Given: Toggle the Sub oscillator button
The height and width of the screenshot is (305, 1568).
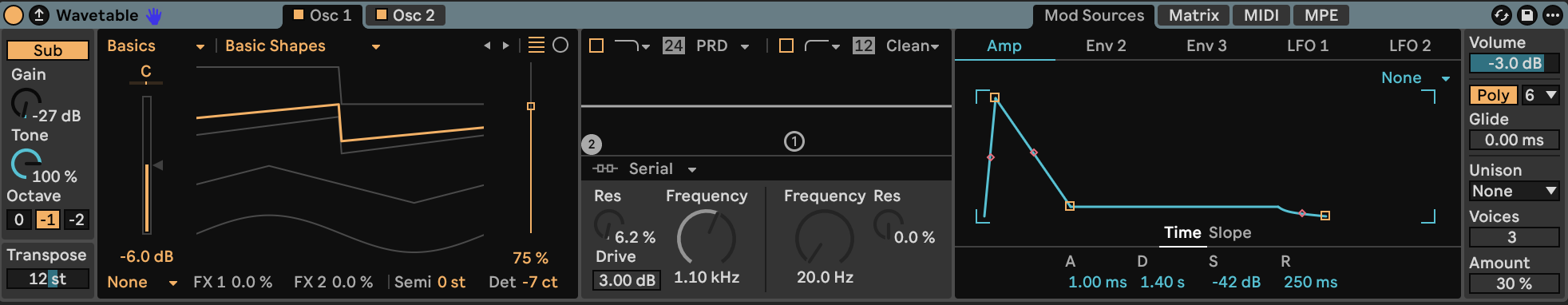Looking at the screenshot, I should 48,50.
